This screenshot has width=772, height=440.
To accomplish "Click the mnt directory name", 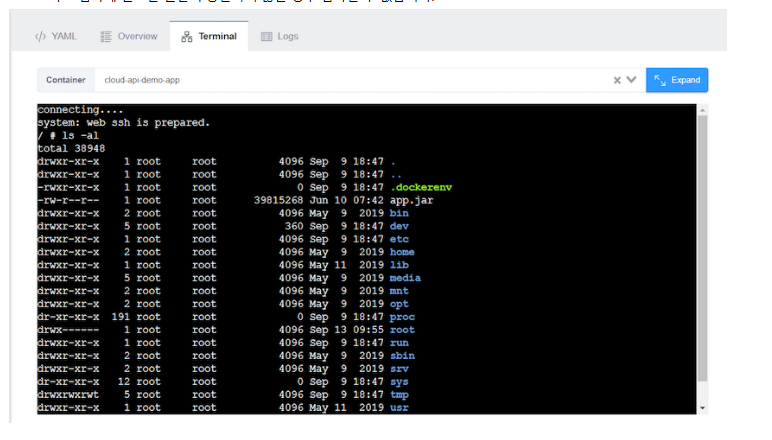I will (x=399, y=291).
